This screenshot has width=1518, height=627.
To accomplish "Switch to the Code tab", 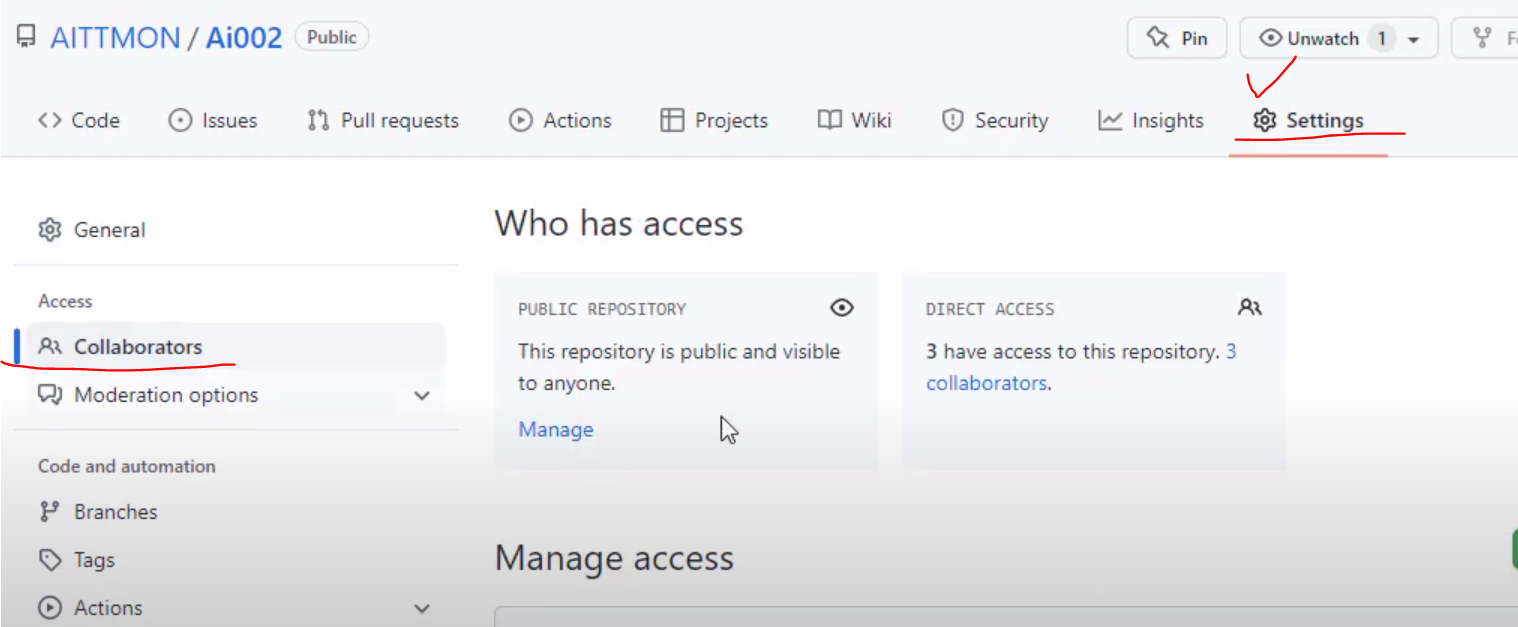I will point(78,120).
